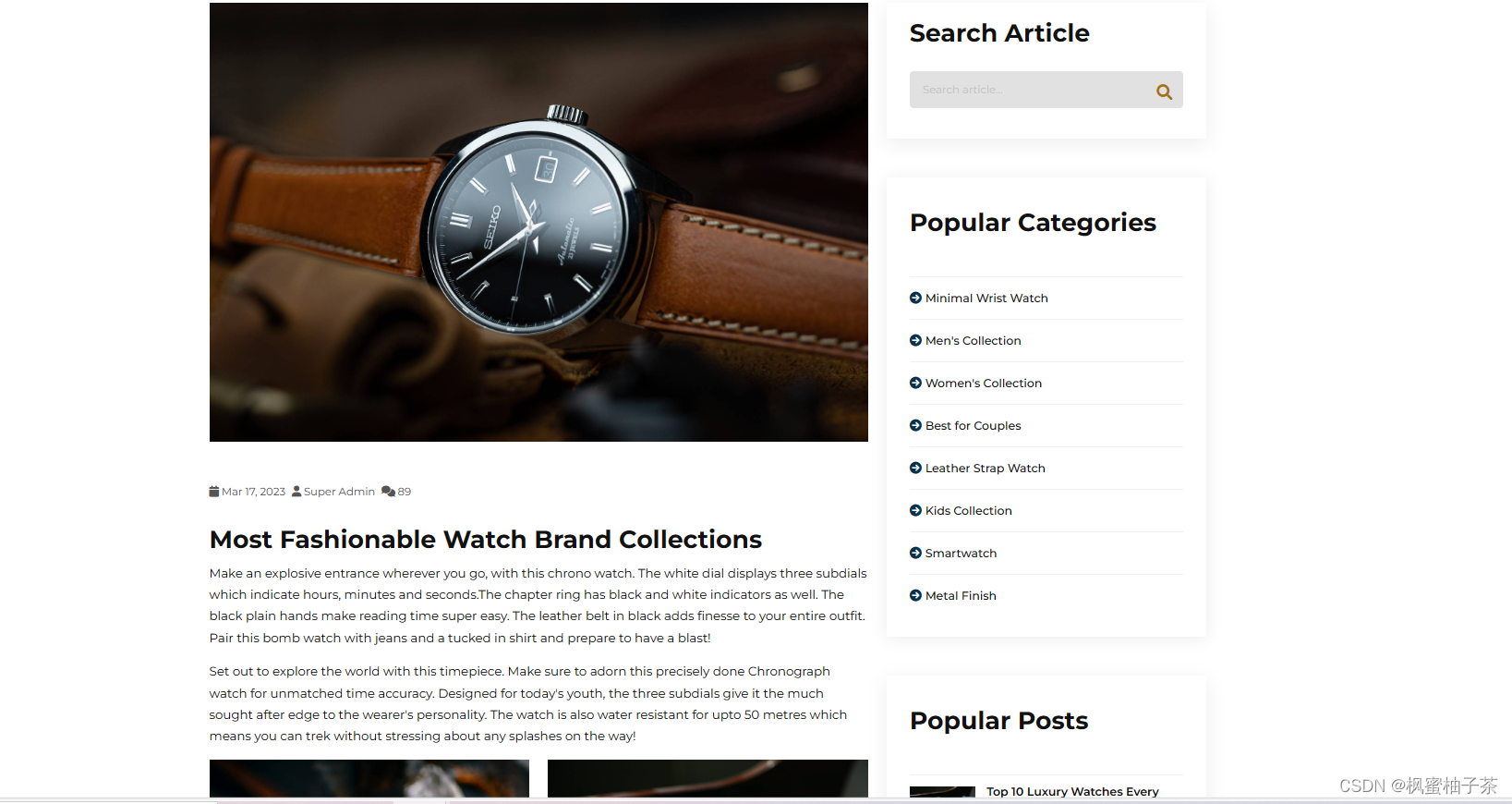Open the Women's Collection category
This screenshot has width=1512, height=804.
(984, 384)
